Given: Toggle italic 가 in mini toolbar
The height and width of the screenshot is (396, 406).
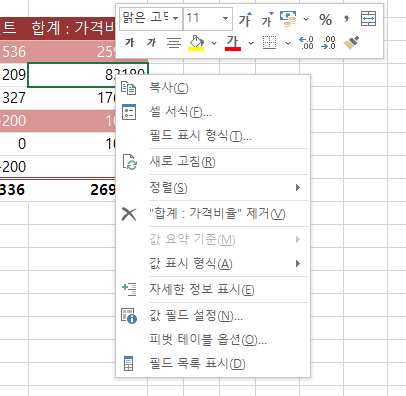Looking at the screenshot, I should pos(152,42).
